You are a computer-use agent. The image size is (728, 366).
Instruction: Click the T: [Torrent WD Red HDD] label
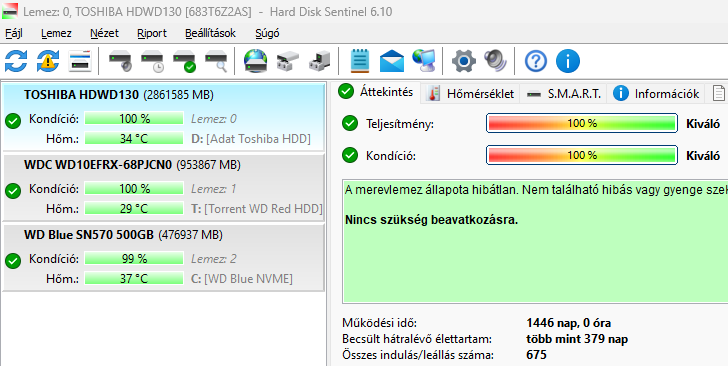(257, 209)
